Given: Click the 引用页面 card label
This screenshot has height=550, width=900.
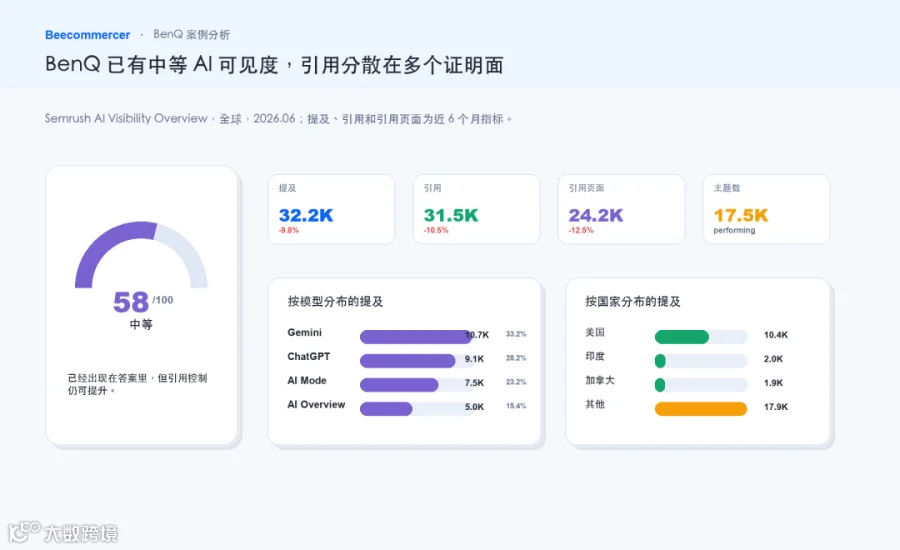Looking at the screenshot, I should [586, 188].
